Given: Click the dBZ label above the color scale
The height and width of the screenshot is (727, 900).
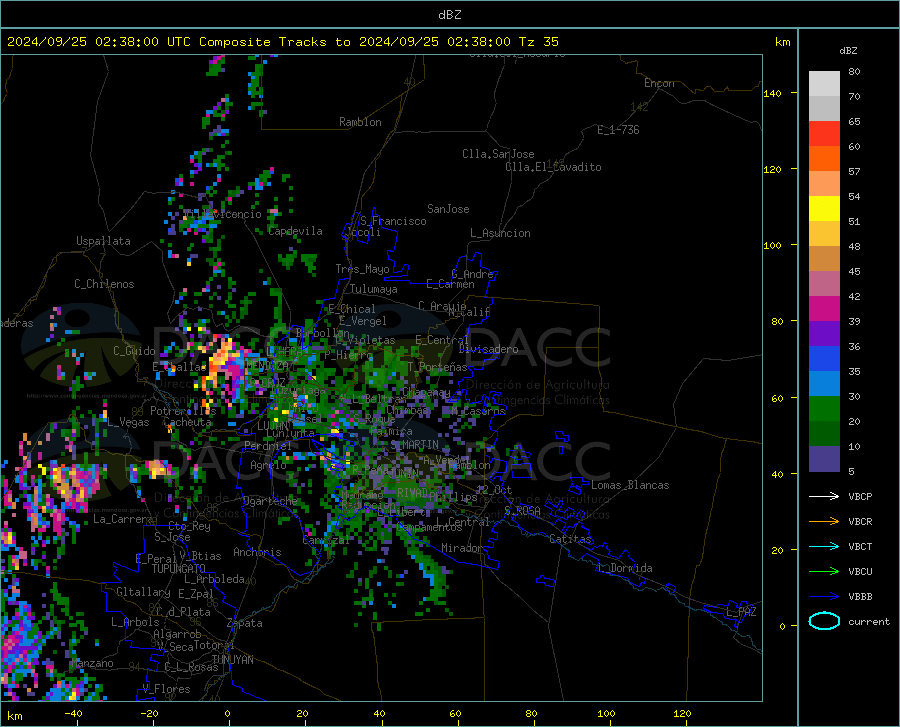Looking at the screenshot, I should coord(848,50).
